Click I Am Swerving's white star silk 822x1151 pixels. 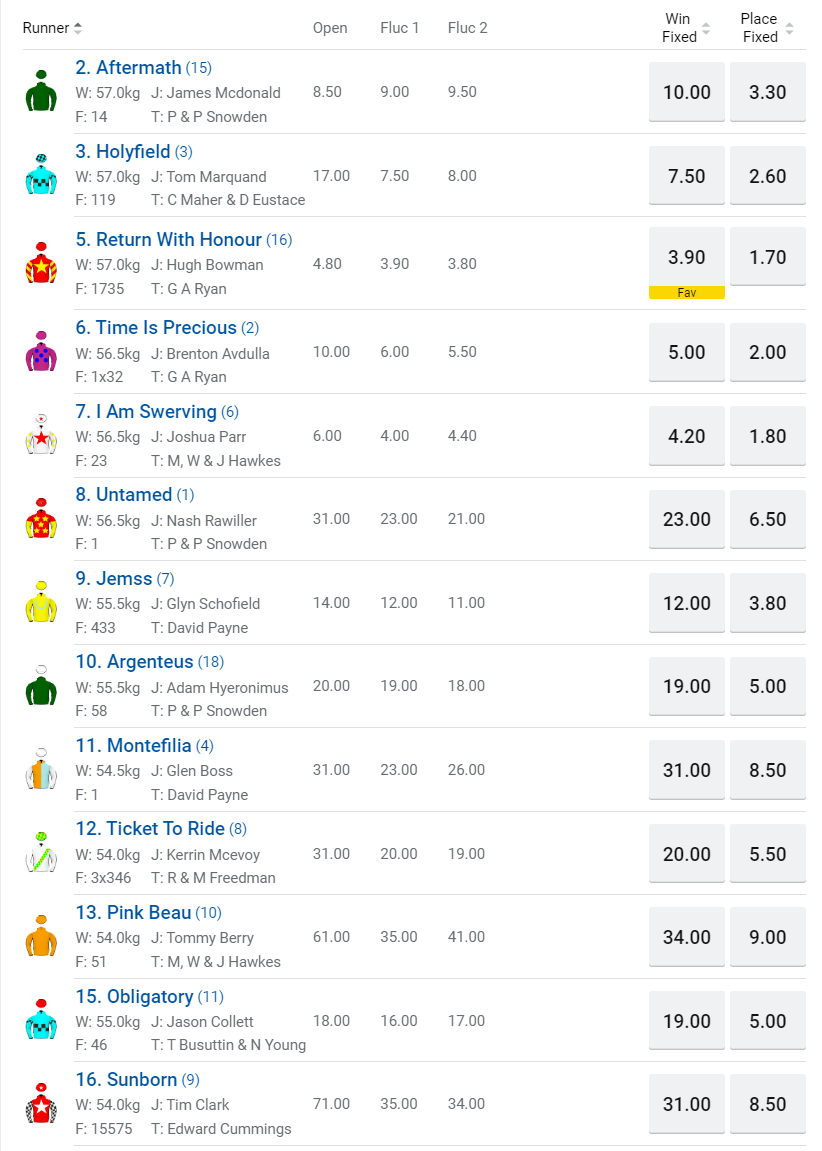[41, 435]
